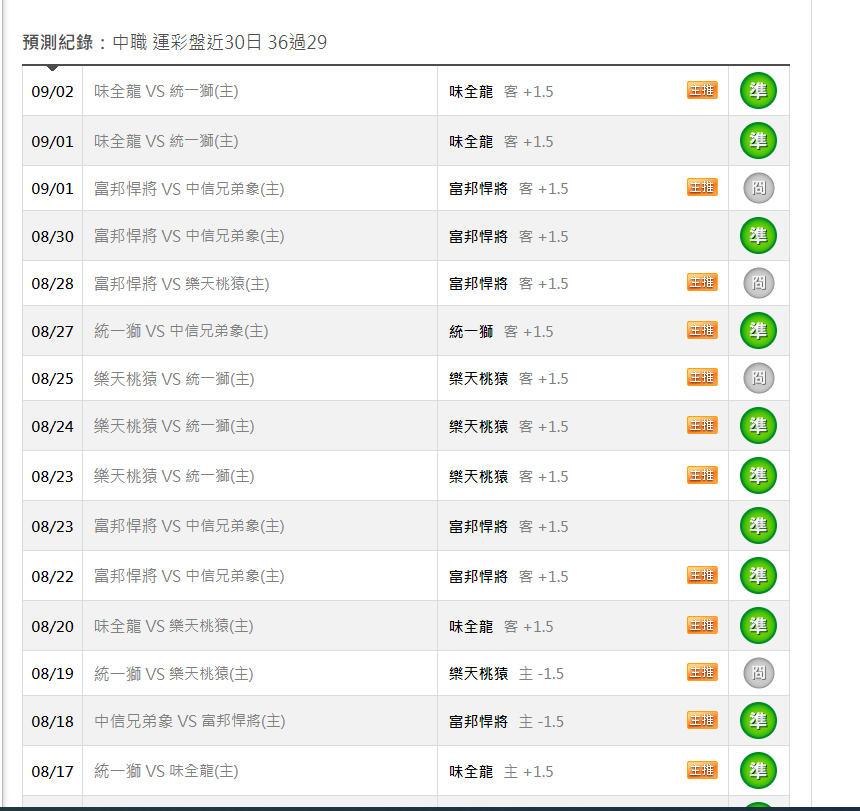Click the 準 result icon for 08/18
The height and width of the screenshot is (811, 860).
click(x=758, y=721)
